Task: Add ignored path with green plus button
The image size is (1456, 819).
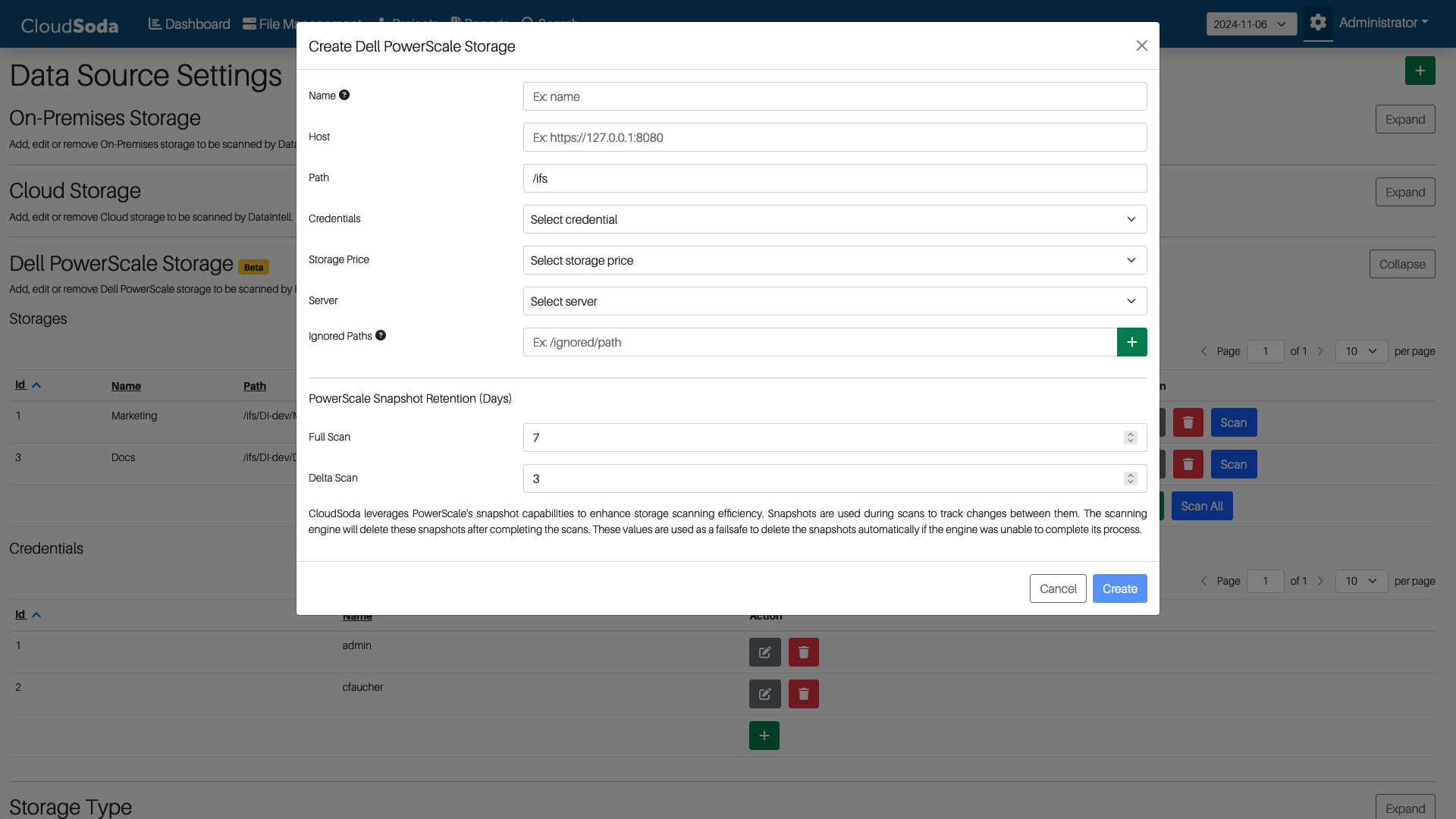Action: [1131, 342]
